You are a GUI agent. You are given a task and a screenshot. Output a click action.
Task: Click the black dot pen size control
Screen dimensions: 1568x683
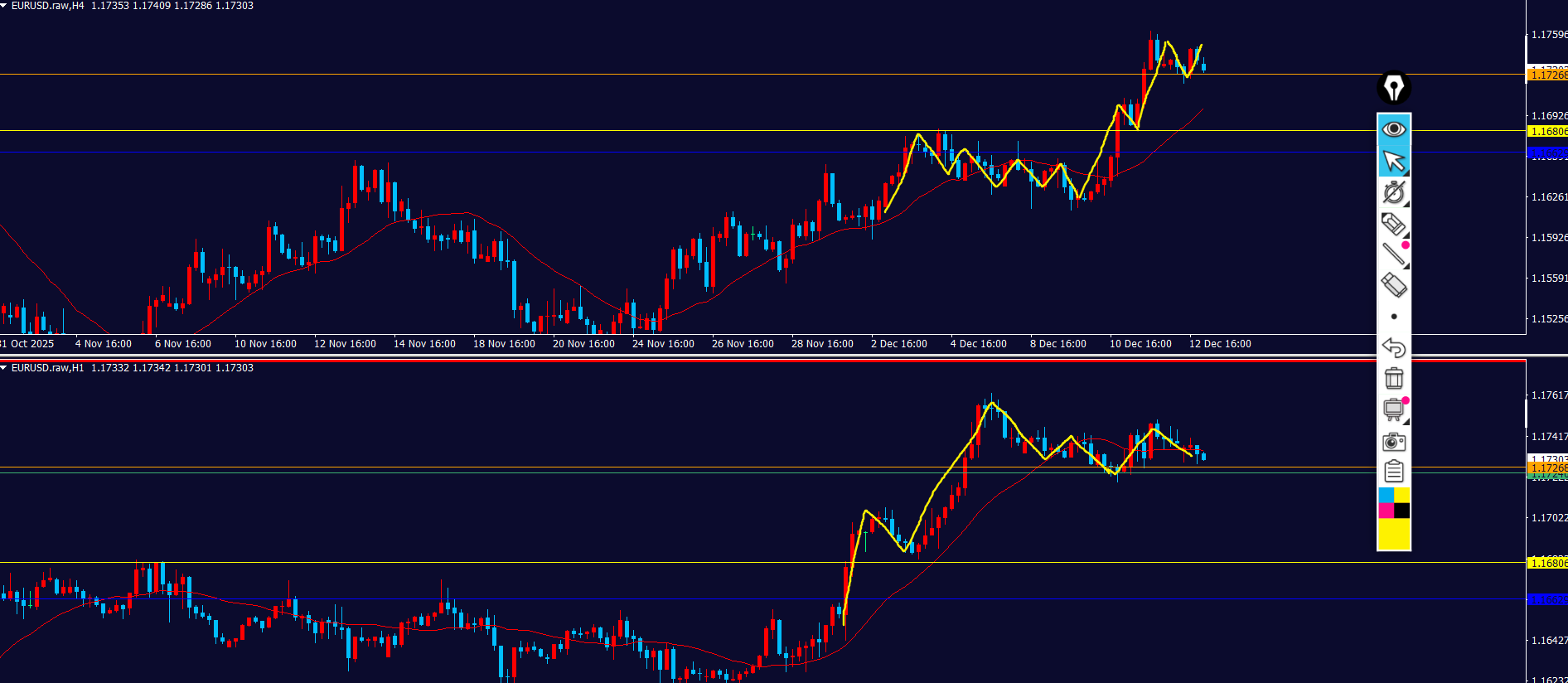tap(1394, 317)
